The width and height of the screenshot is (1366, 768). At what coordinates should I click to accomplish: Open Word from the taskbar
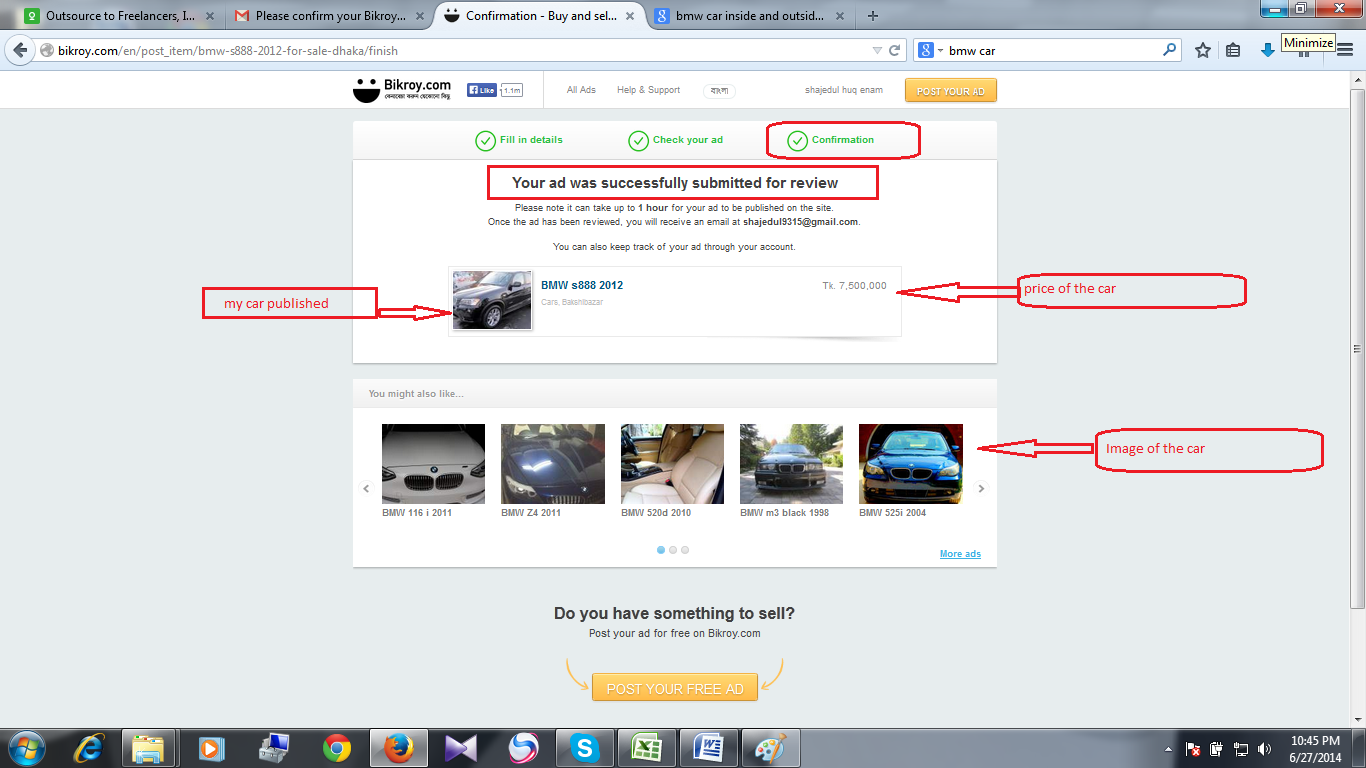point(708,748)
